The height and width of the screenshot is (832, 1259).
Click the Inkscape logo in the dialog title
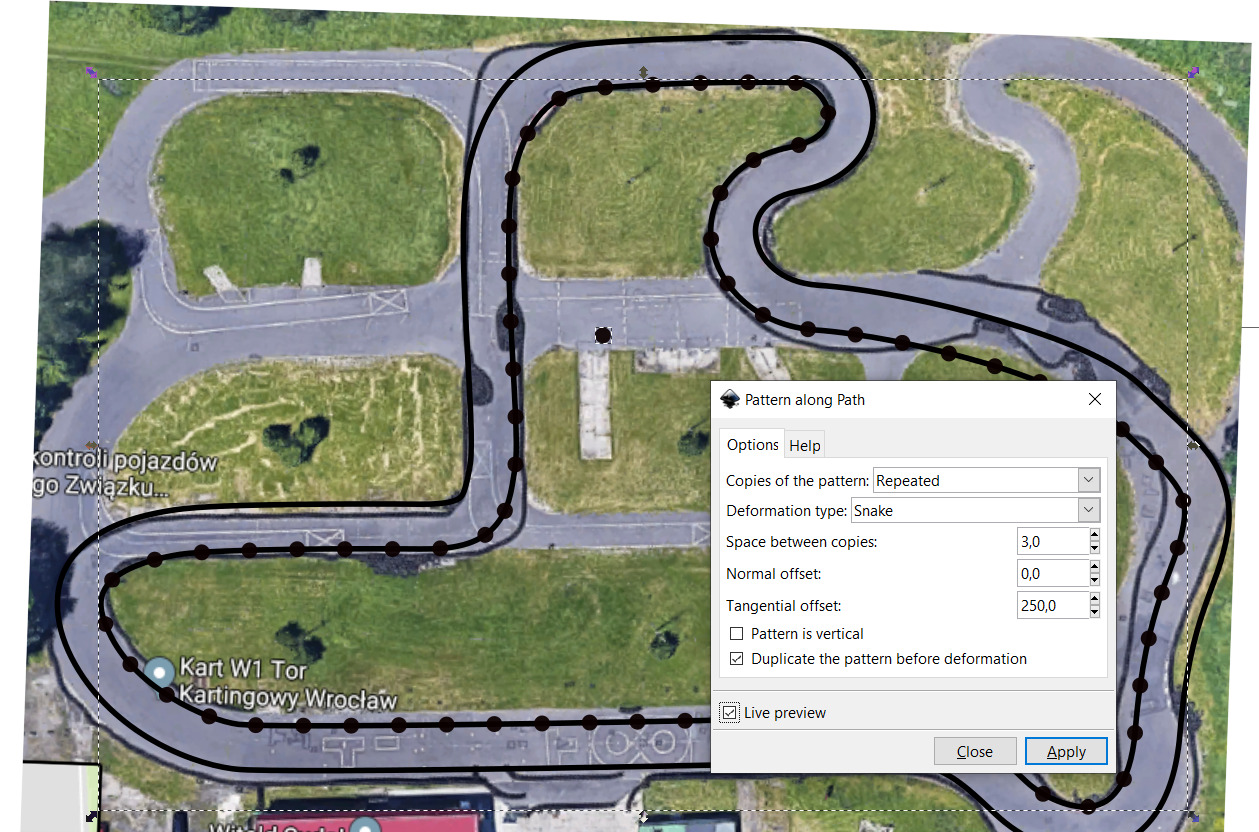[x=729, y=399]
